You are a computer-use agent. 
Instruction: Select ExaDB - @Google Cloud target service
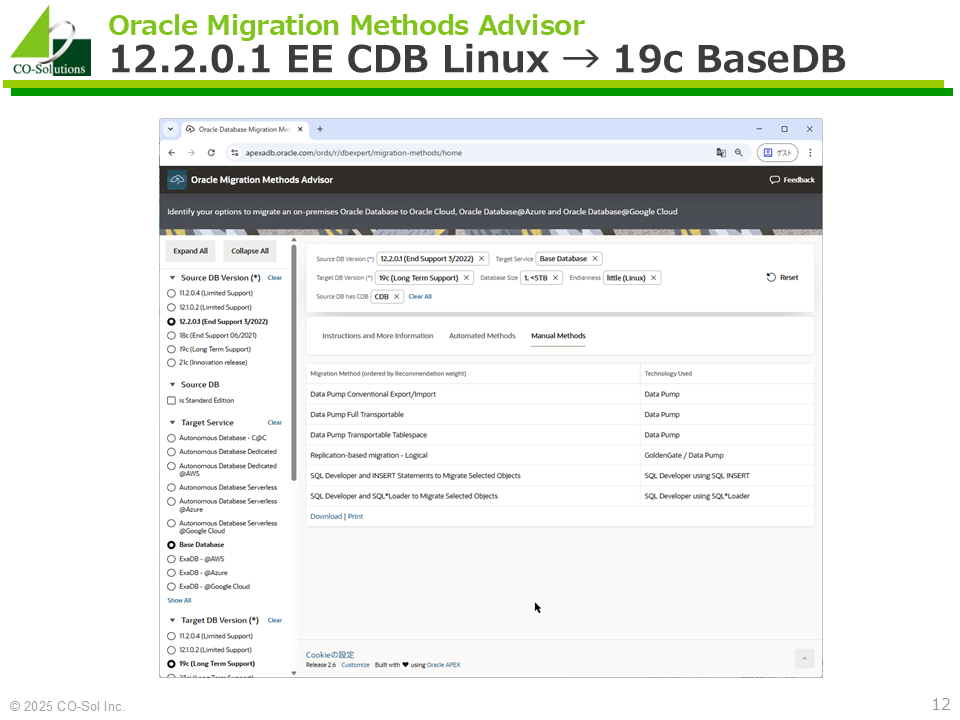click(171, 587)
